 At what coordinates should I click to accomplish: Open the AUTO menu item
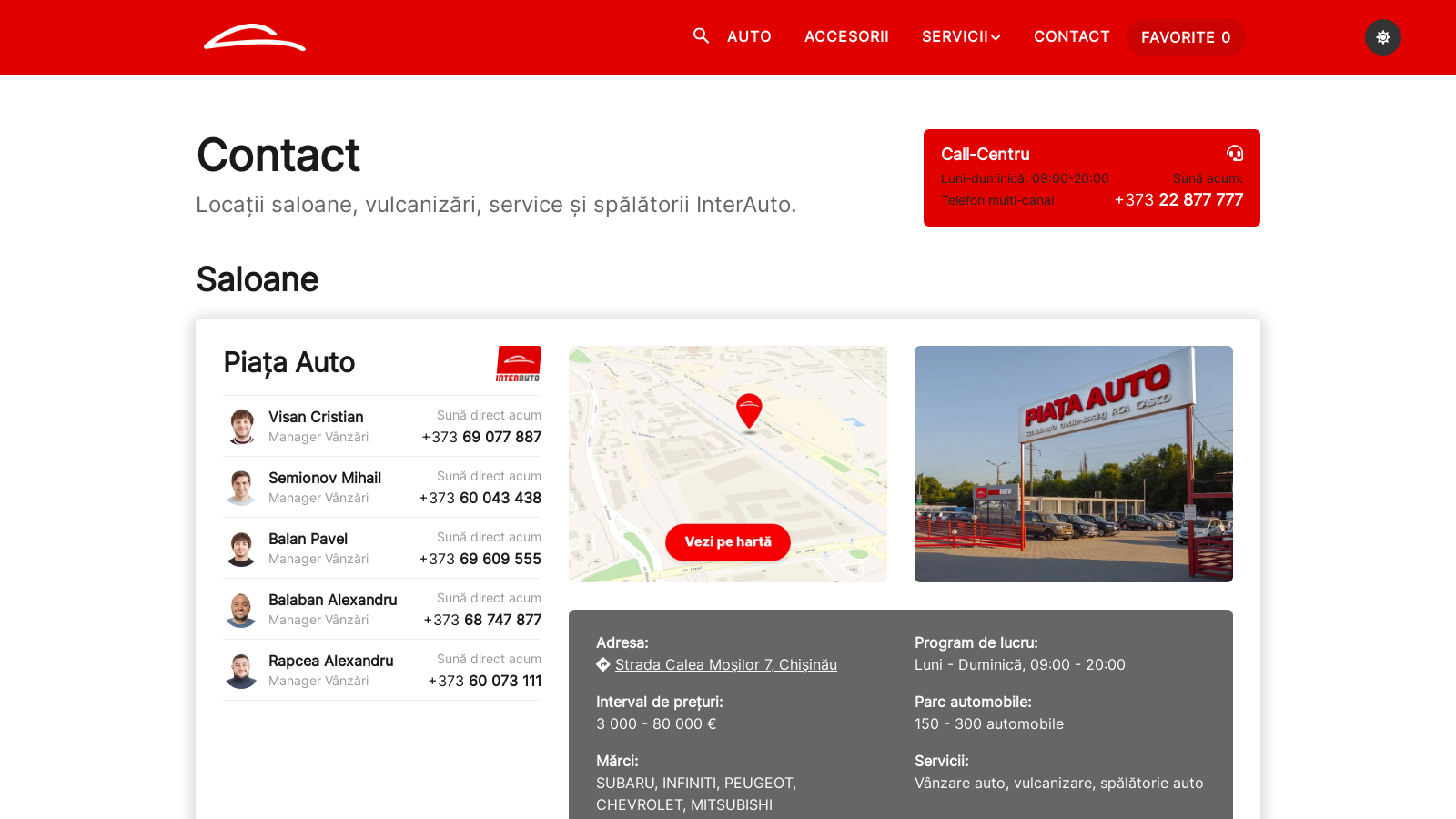(x=749, y=36)
